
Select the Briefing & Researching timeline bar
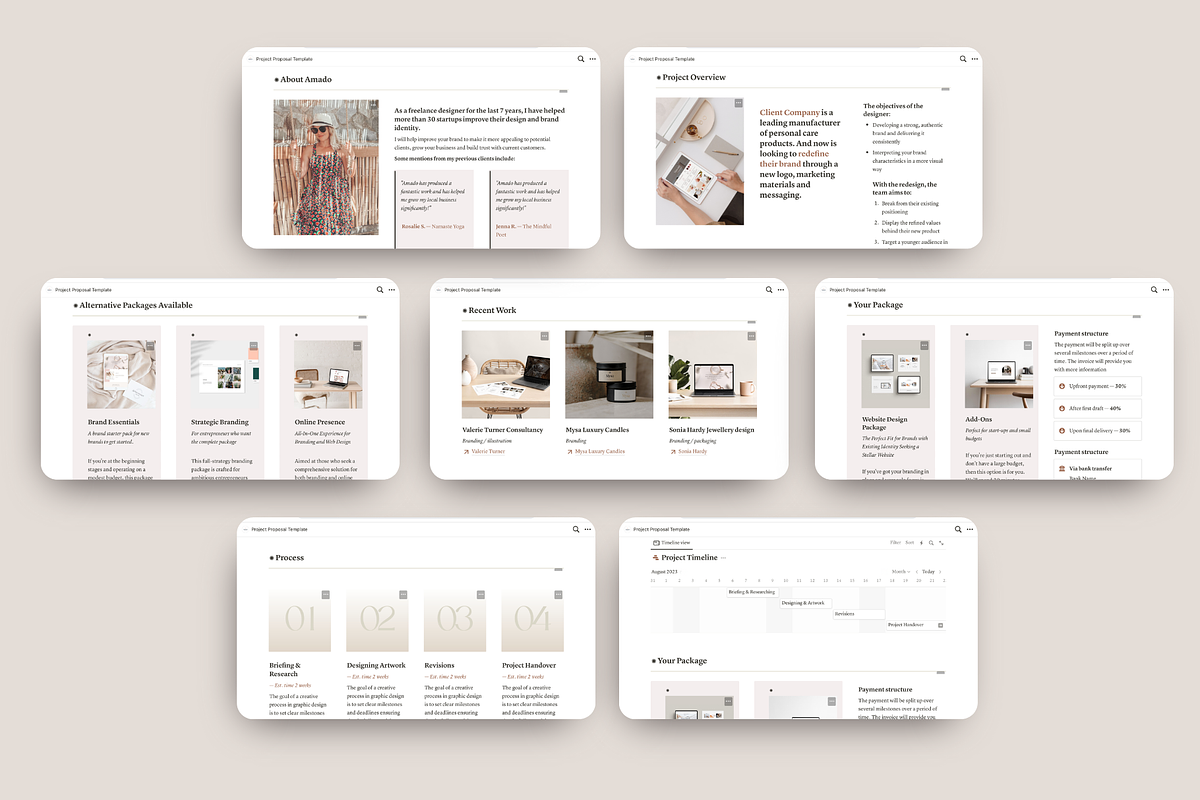(x=752, y=592)
